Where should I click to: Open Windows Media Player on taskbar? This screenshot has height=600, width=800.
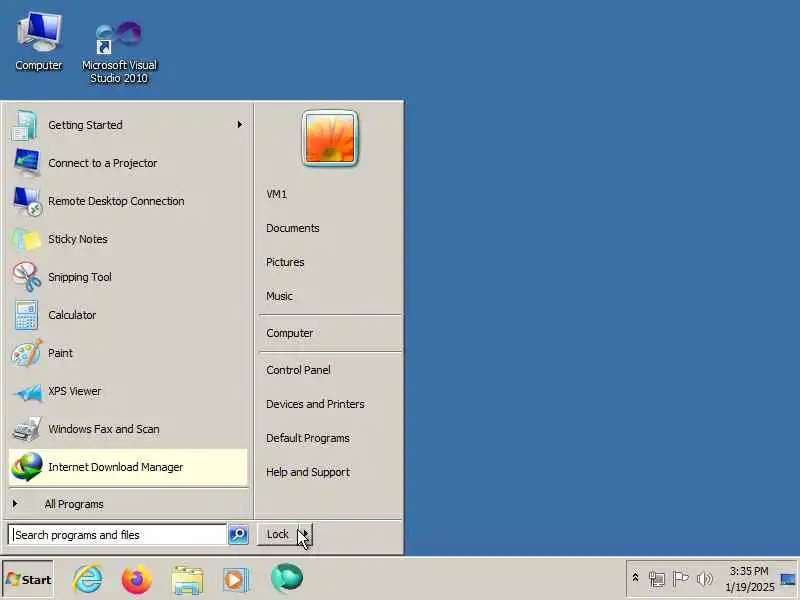point(235,580)
